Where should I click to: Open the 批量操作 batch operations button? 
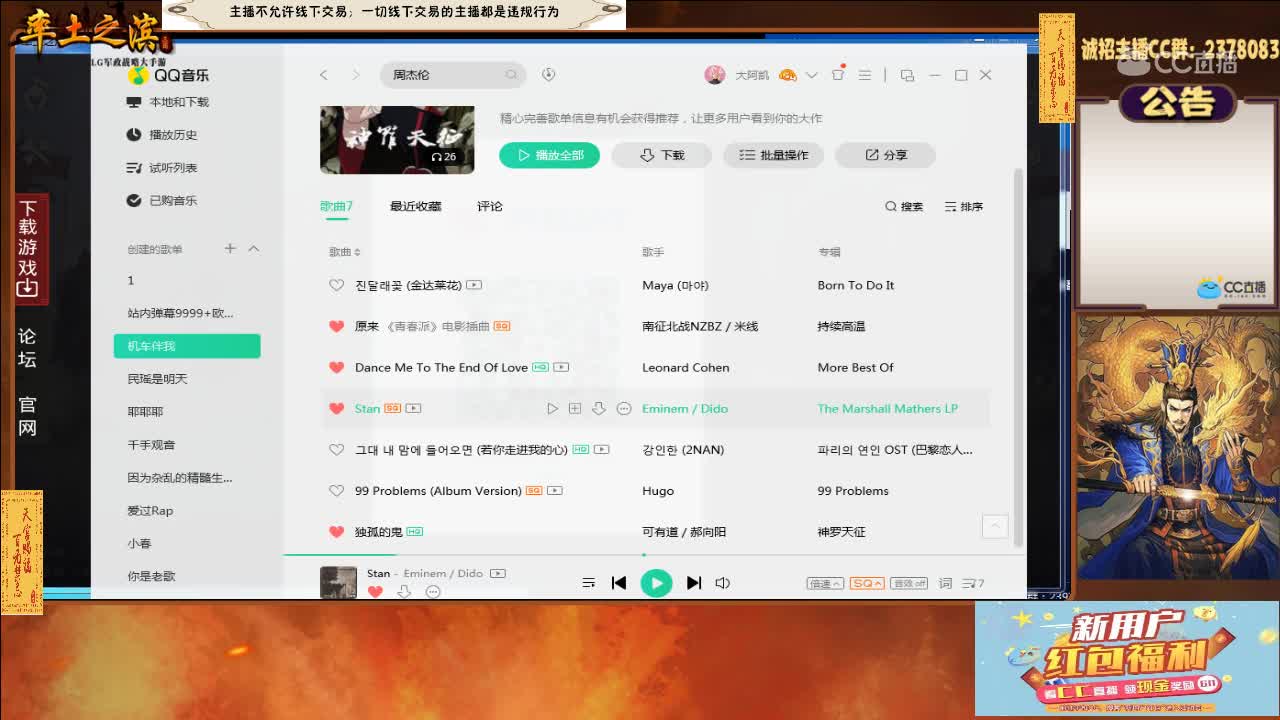(773, 155)
